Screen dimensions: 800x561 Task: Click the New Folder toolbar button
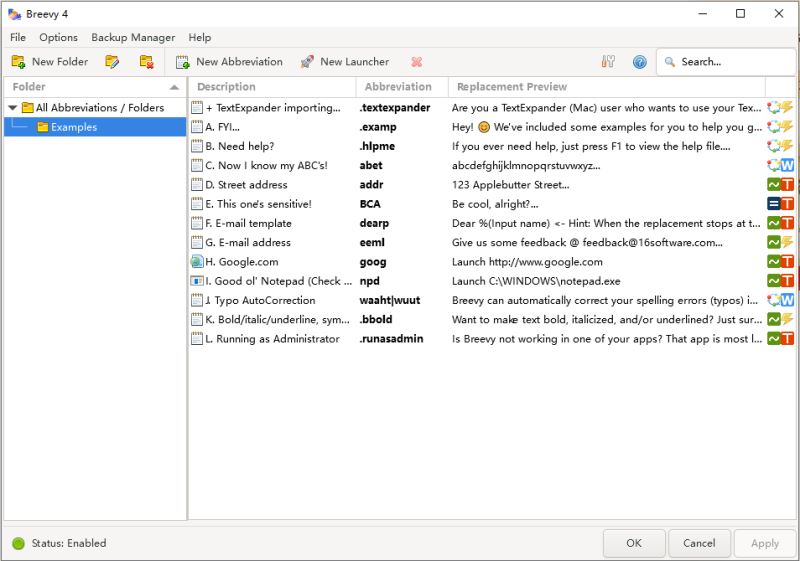pos(49,62)
